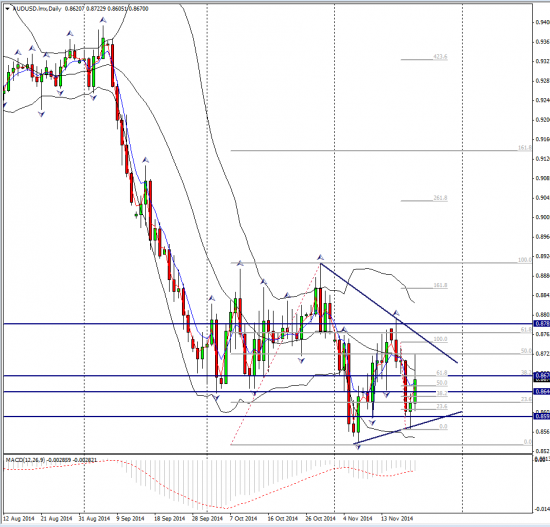
Task: Open the chart menu arrow beside AUDUSD title
Action: 8,9
